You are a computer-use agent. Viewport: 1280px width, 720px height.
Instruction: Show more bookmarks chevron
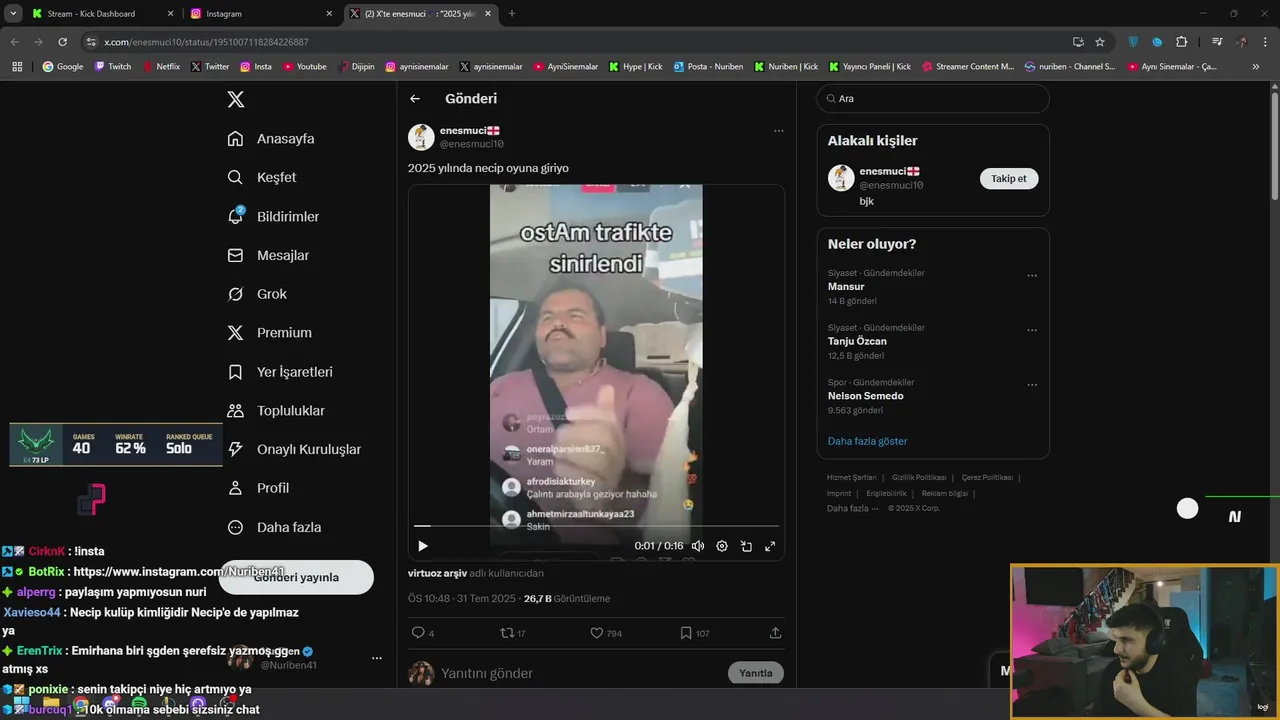(x=1256, y=67)
